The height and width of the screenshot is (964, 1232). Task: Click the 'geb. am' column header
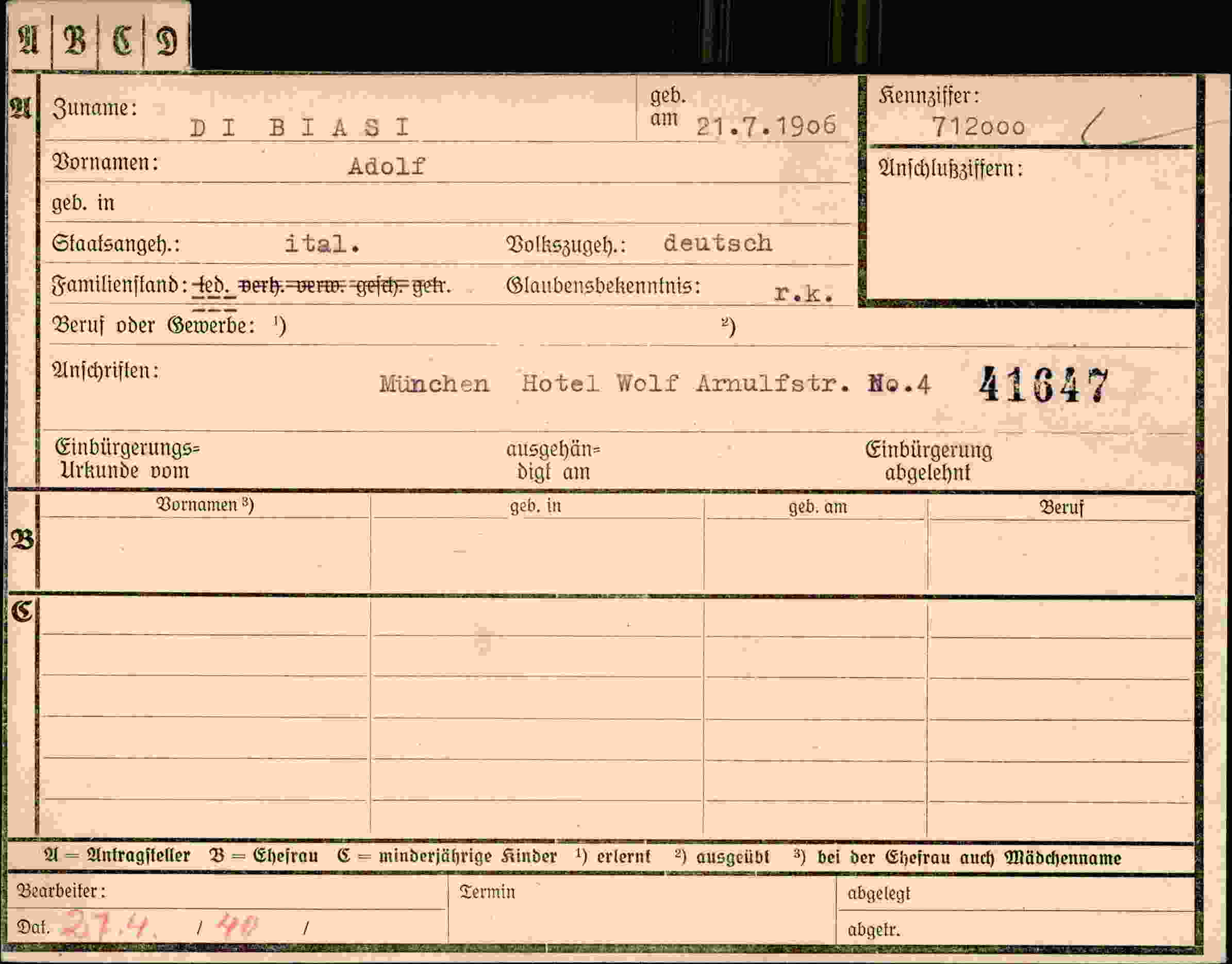[818, 507]
